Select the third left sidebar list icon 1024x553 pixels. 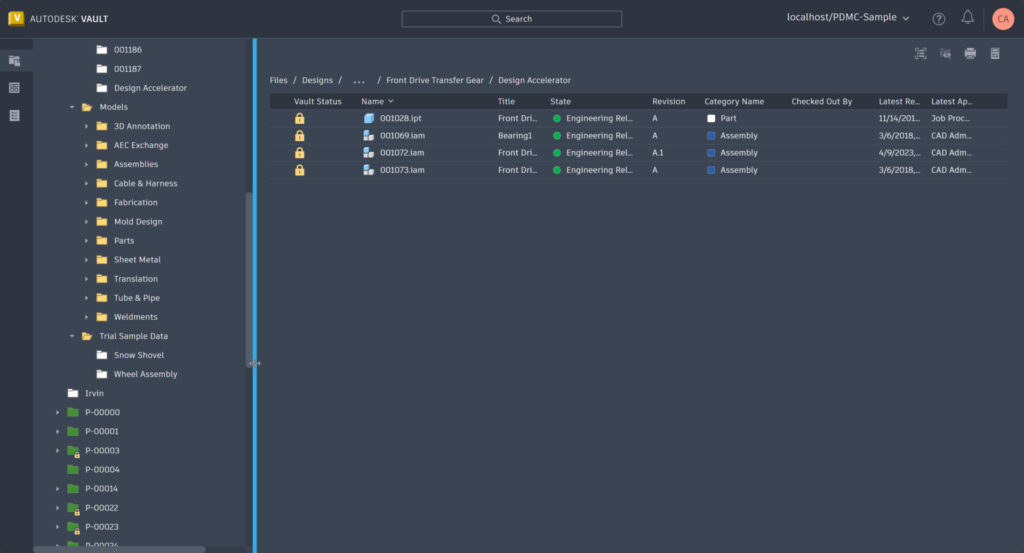[x=14, y=116]
